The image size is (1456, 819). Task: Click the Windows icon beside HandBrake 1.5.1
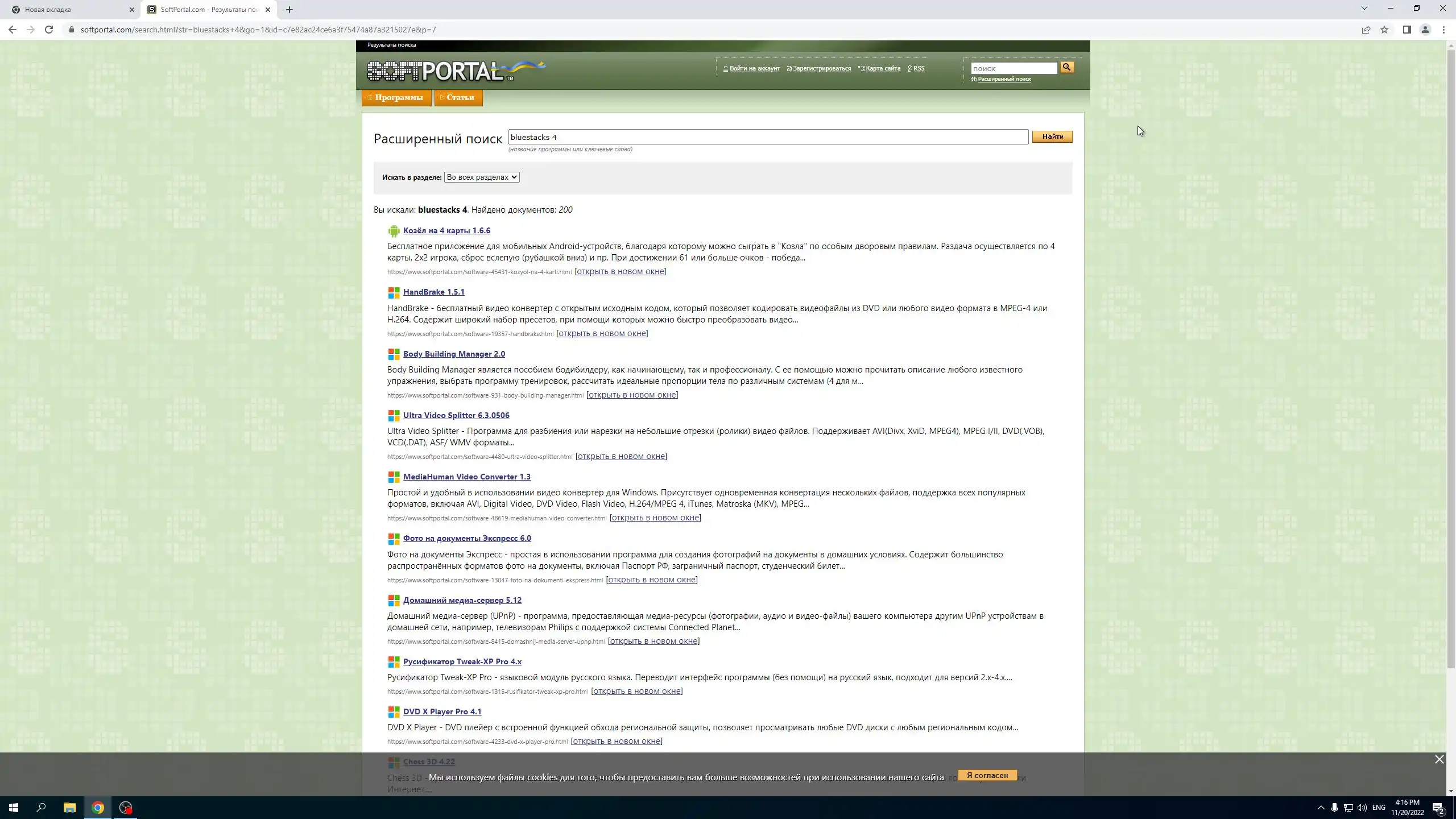(394, 292)
